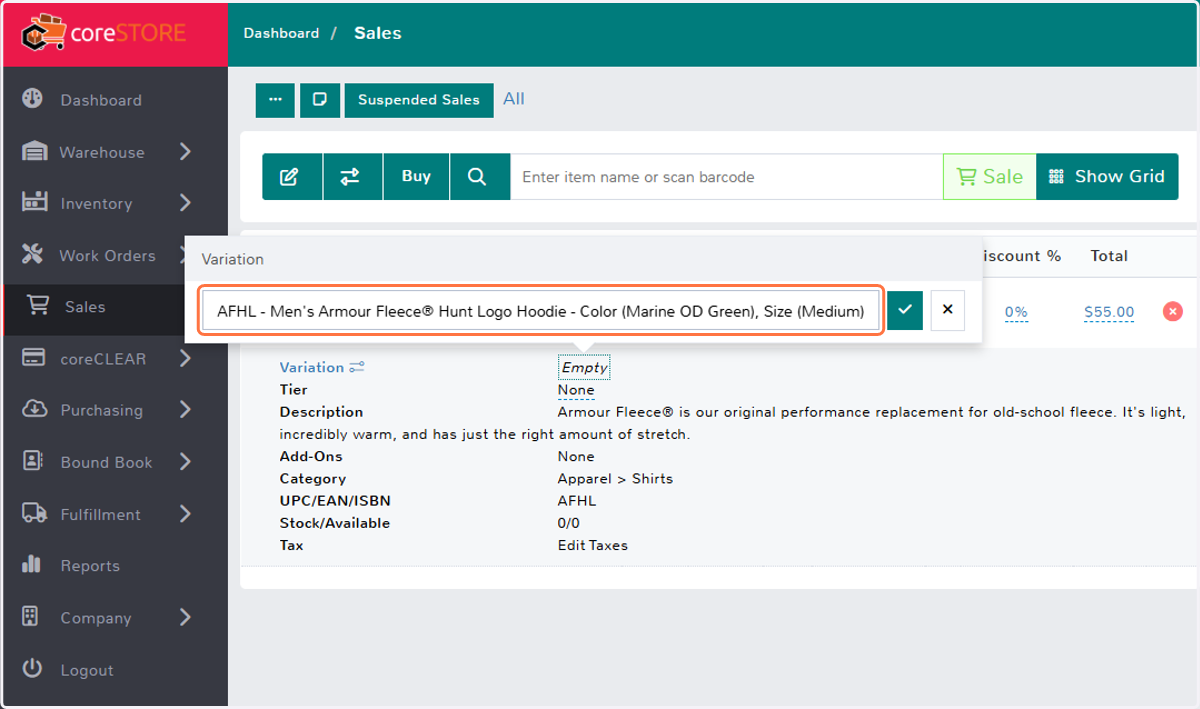The height and width of the screenshot is (709, 1200).
Task: Click the coreSTORE logo
Action: tap(103, 32)
